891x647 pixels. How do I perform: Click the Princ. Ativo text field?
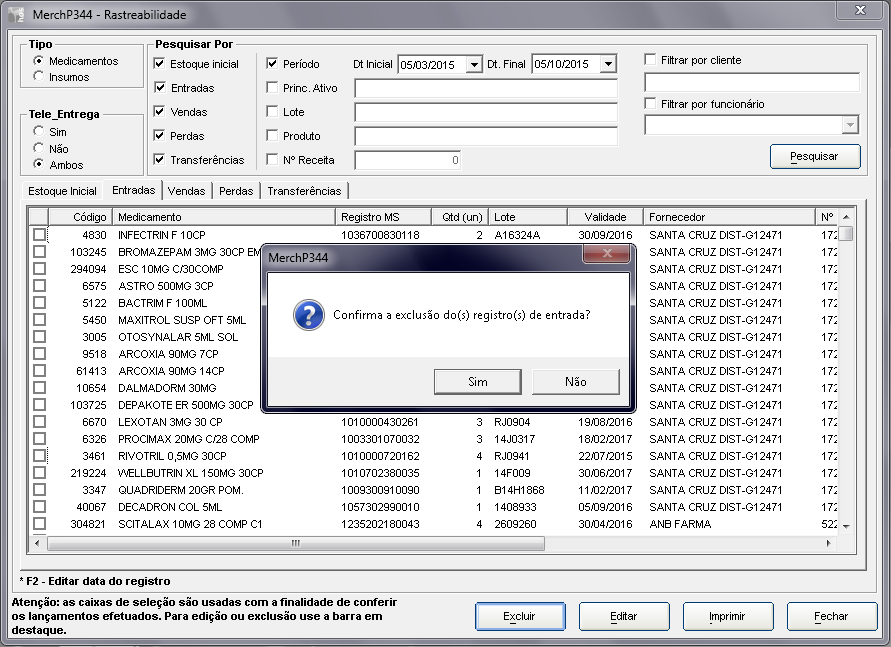pyautogui.click(x=485, y=88)
